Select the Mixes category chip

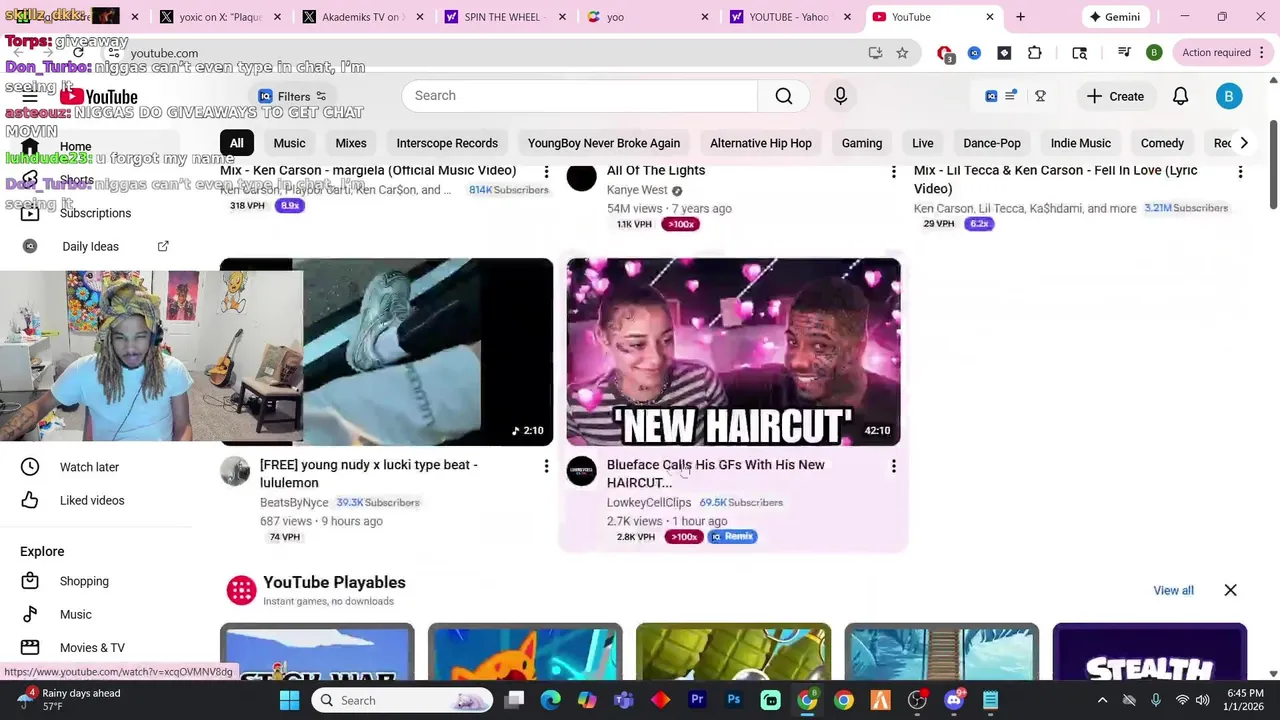(351, 143)
